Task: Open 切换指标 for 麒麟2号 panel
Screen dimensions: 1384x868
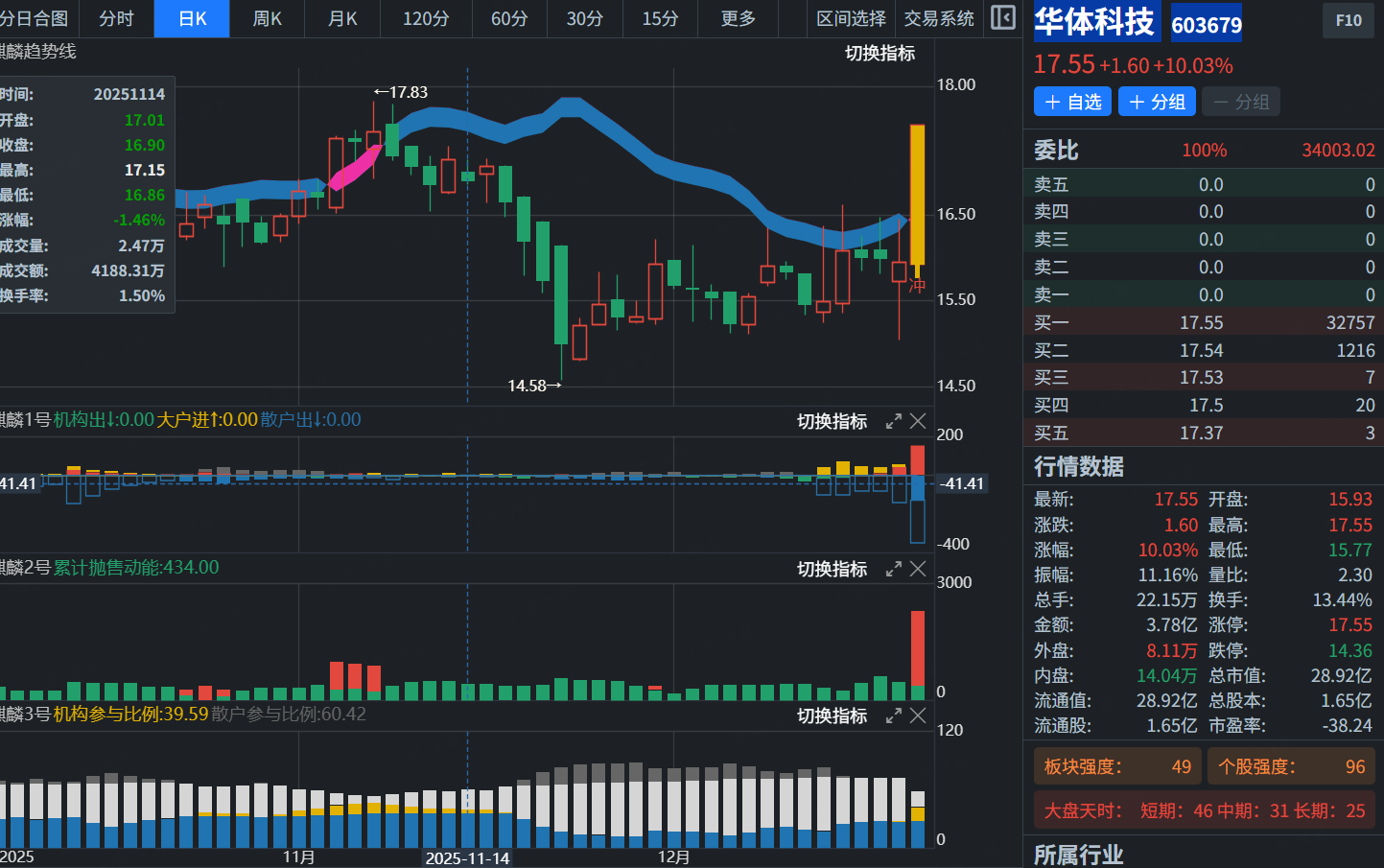Action: point(832,570)
